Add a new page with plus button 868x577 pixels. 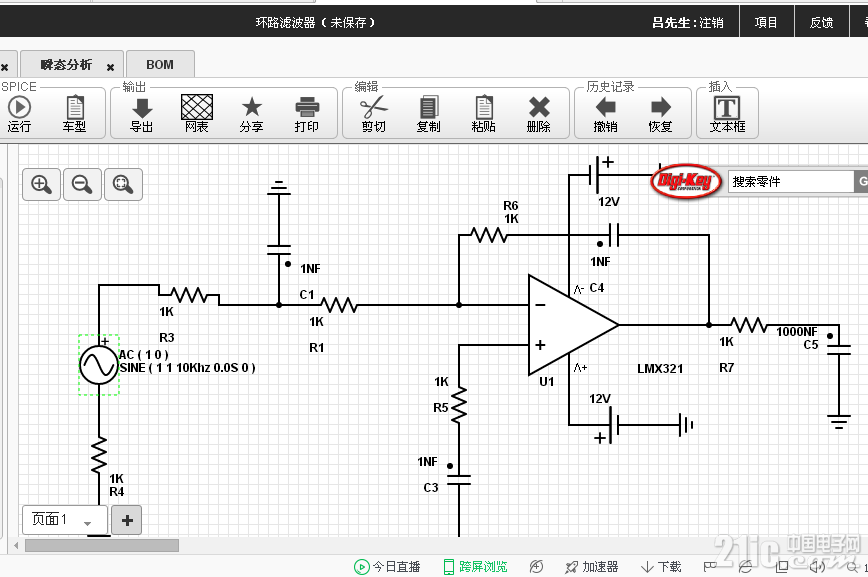click(x=127, y=521)
